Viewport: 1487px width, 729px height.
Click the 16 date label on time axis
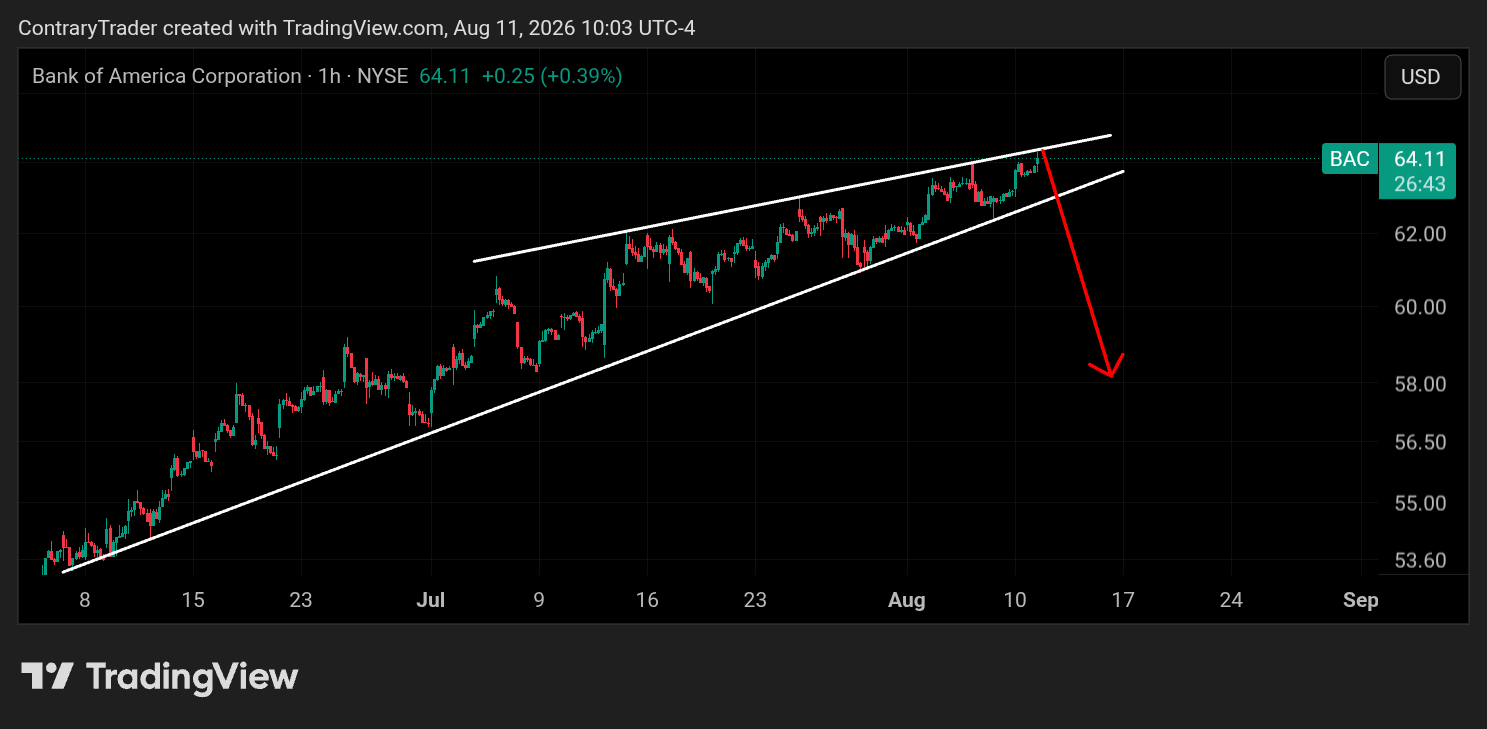(647, 600)
